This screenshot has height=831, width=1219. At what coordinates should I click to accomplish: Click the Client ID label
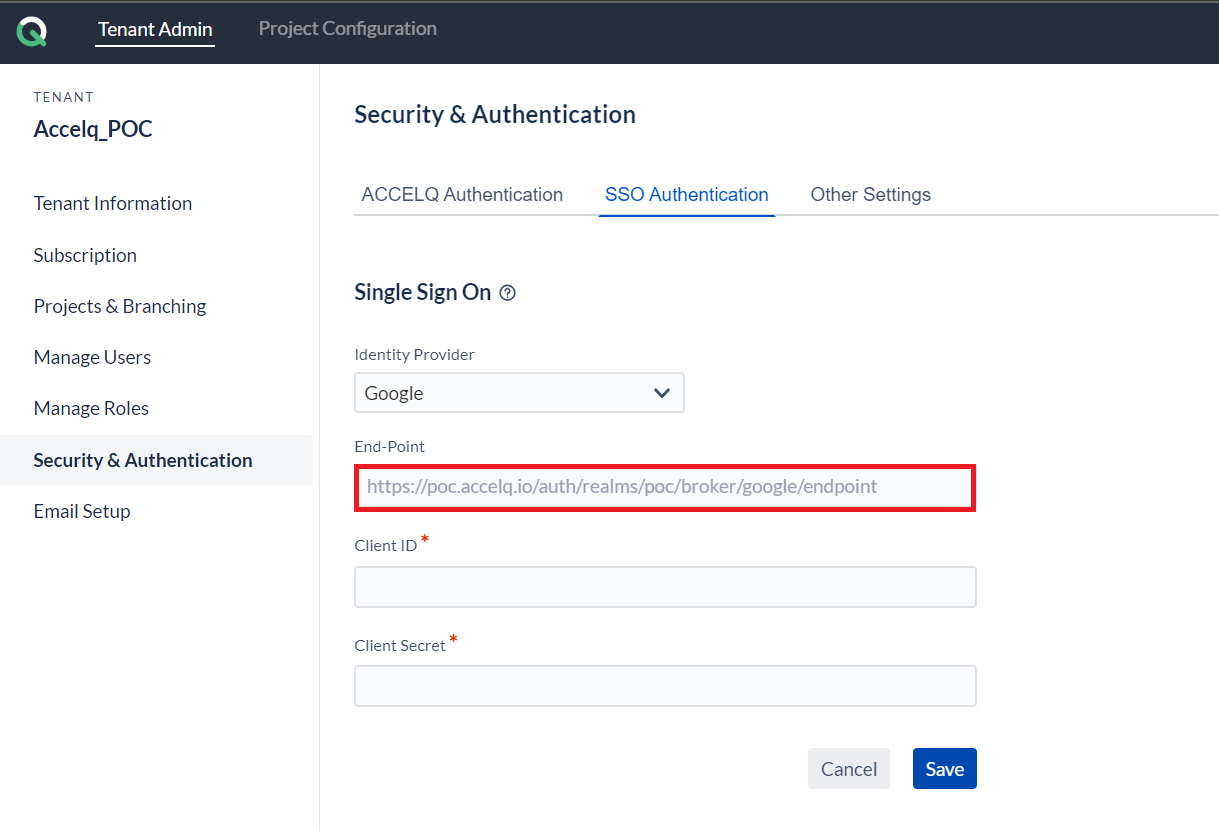pos(386,545)
